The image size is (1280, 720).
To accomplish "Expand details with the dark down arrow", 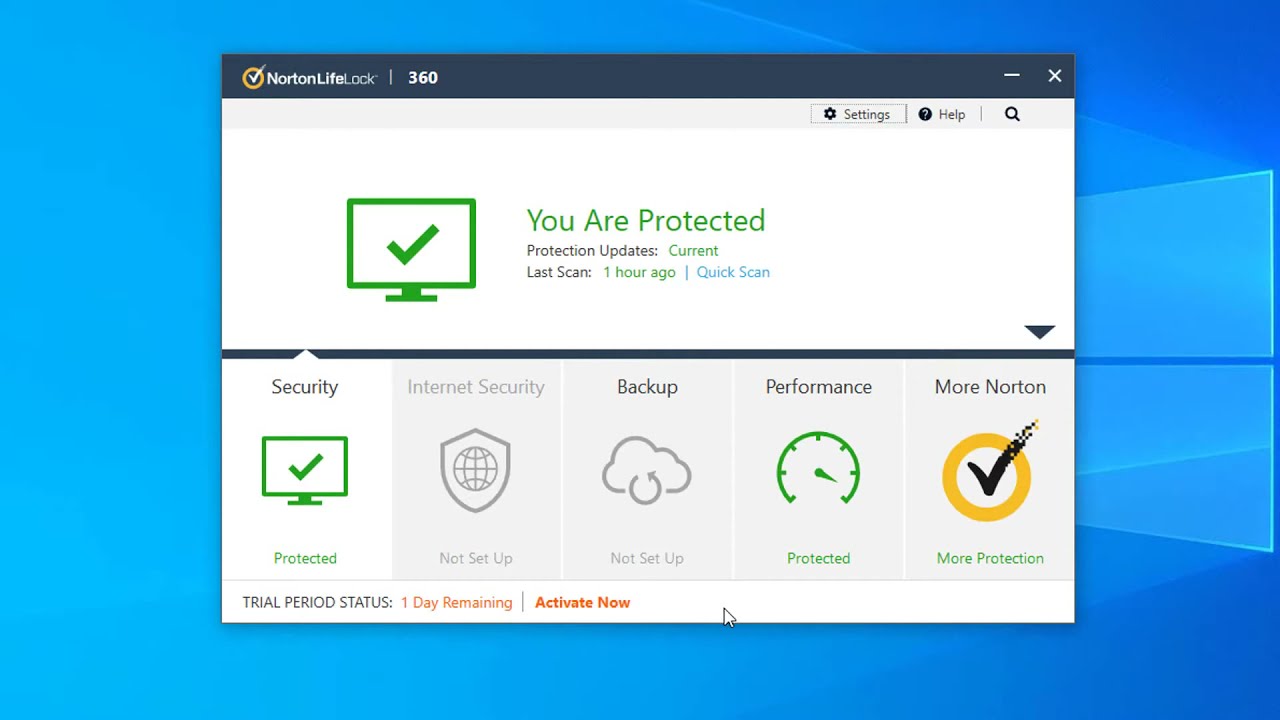I will coord(1040,331).
